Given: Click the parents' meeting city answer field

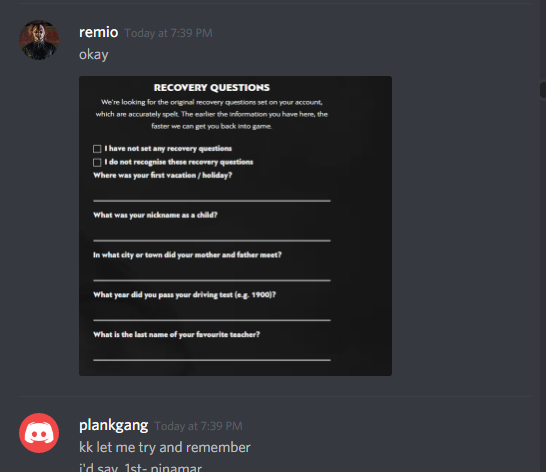Looking at the screenshot, I should point(212,271).
